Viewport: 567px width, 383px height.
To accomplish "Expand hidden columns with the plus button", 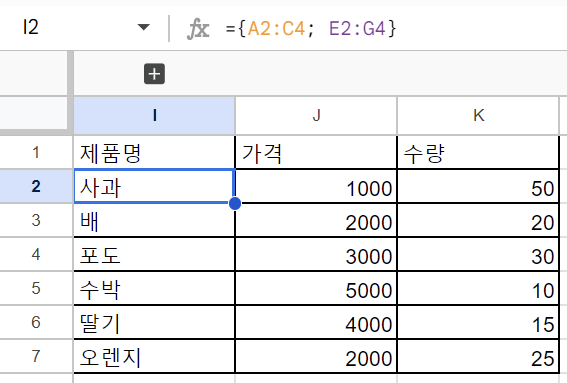I will click(x=154, y=74).
